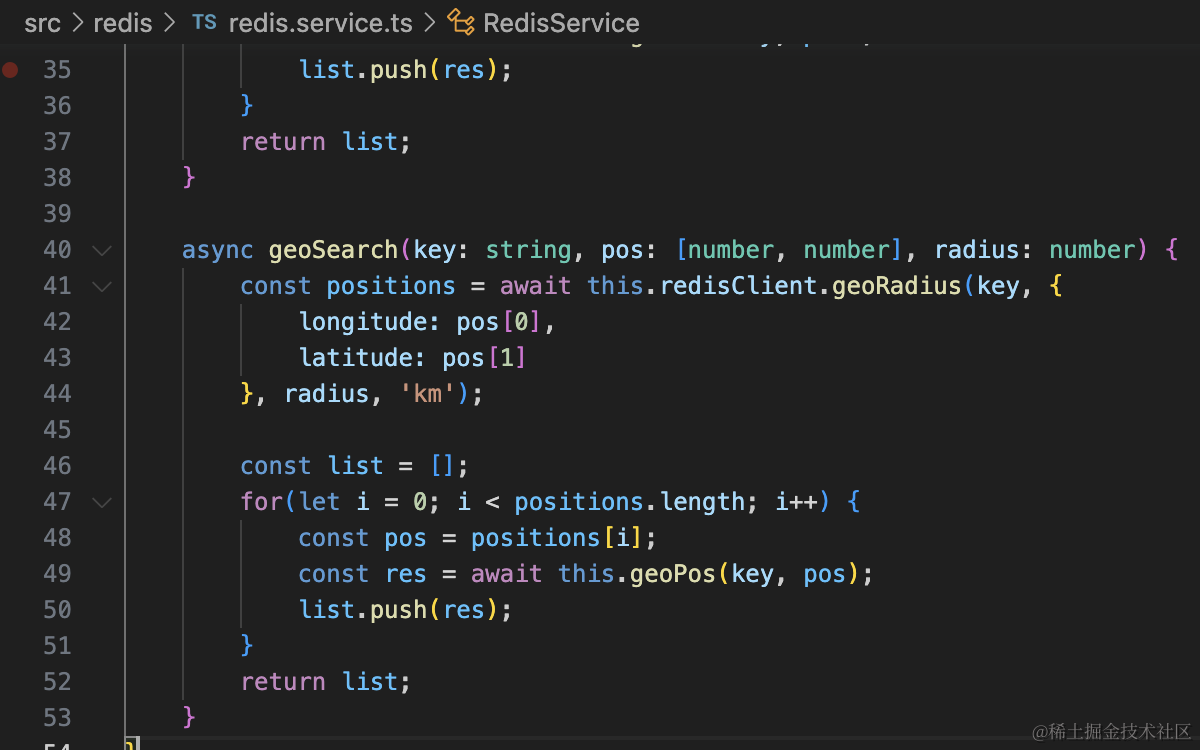Place cursor on 'km' string literal
This screenshot has width=1200, height=750.
[428, 394]
